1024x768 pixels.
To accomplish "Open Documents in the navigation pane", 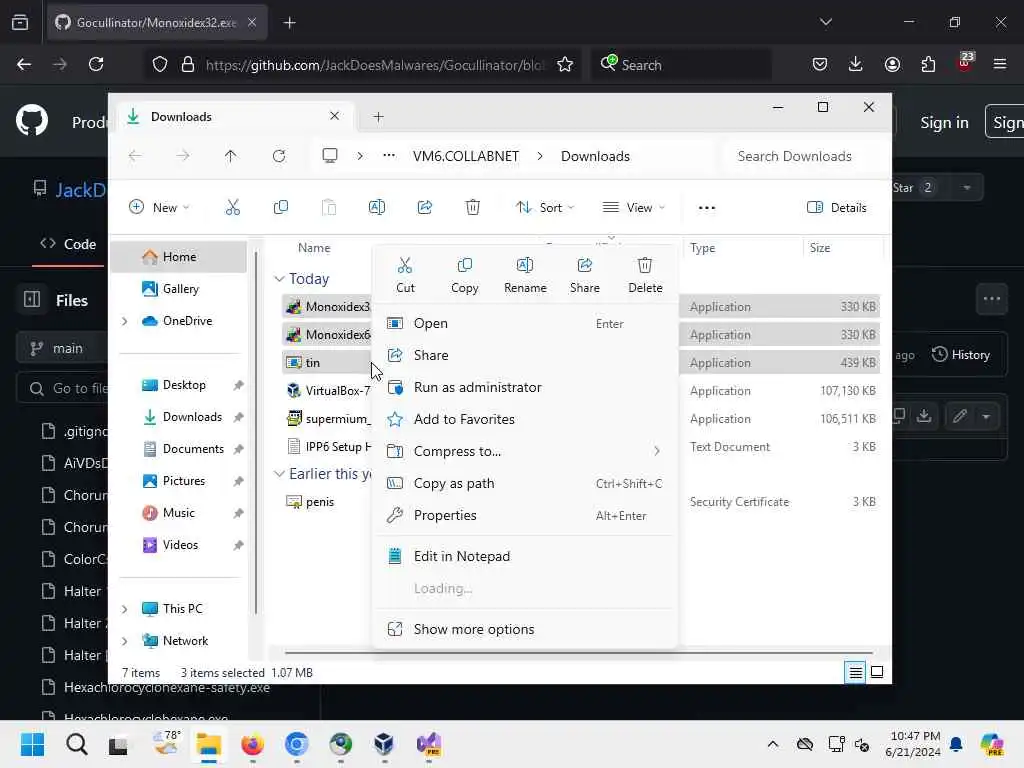I will pos(193,449).
